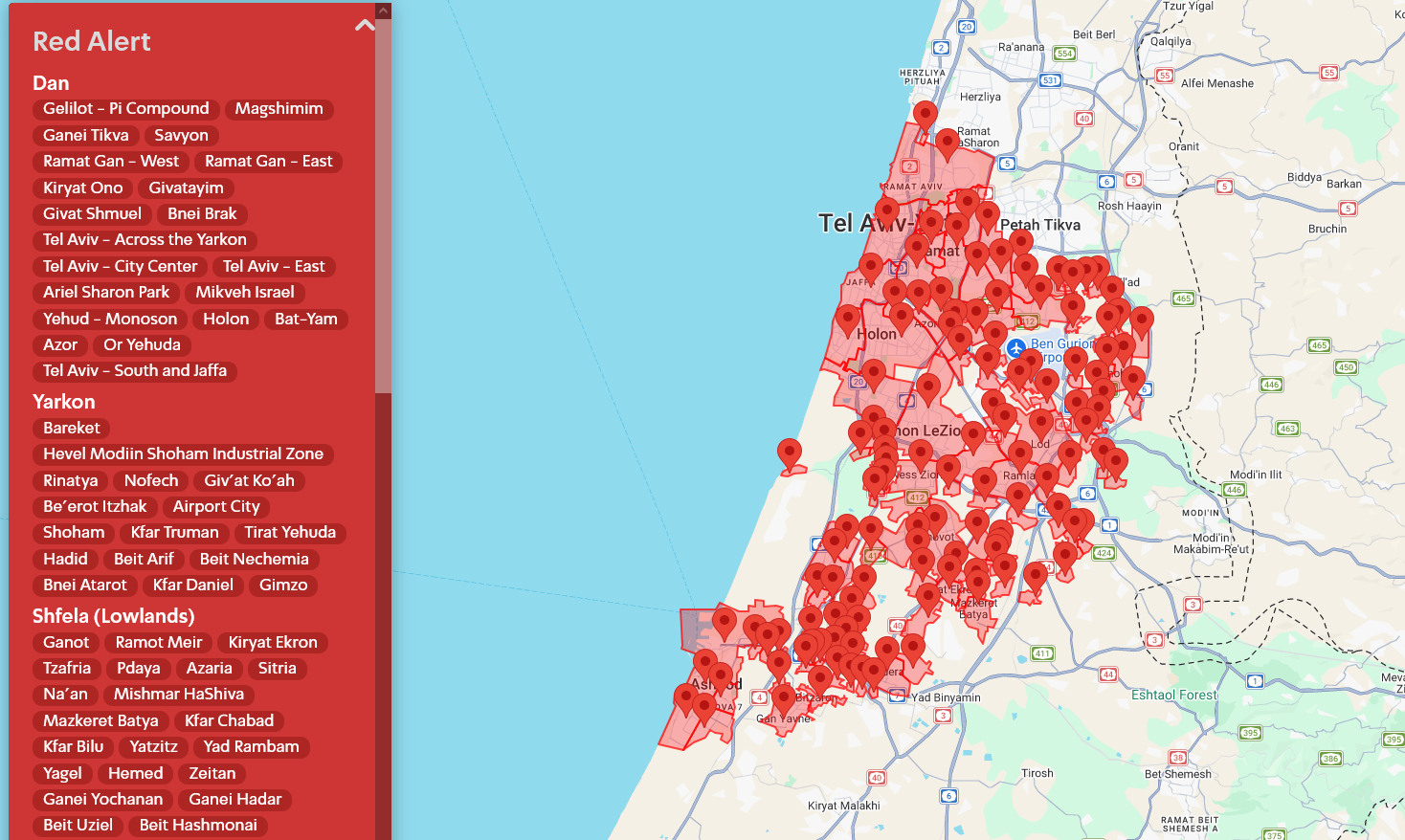Select the Bat-Yam tag
1405x840 pixels.
pos(306,320)
